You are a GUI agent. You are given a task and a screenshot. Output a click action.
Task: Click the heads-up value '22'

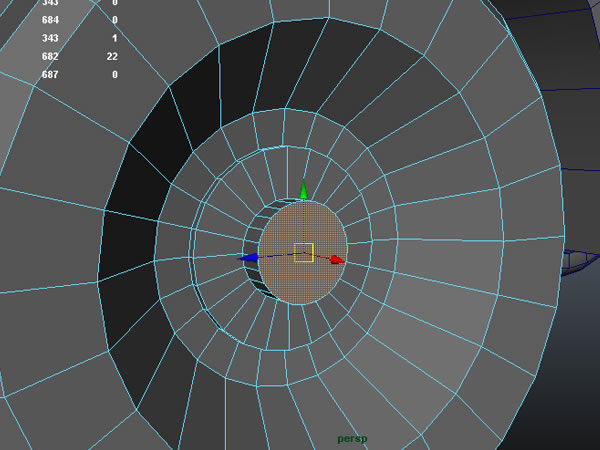point(112,57)
